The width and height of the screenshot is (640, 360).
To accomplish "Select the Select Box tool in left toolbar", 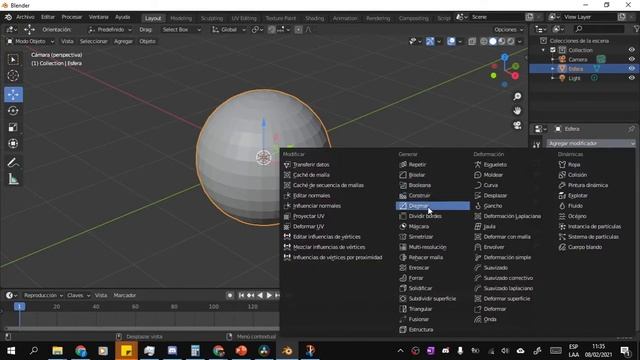I will click(x=13, y=60).
